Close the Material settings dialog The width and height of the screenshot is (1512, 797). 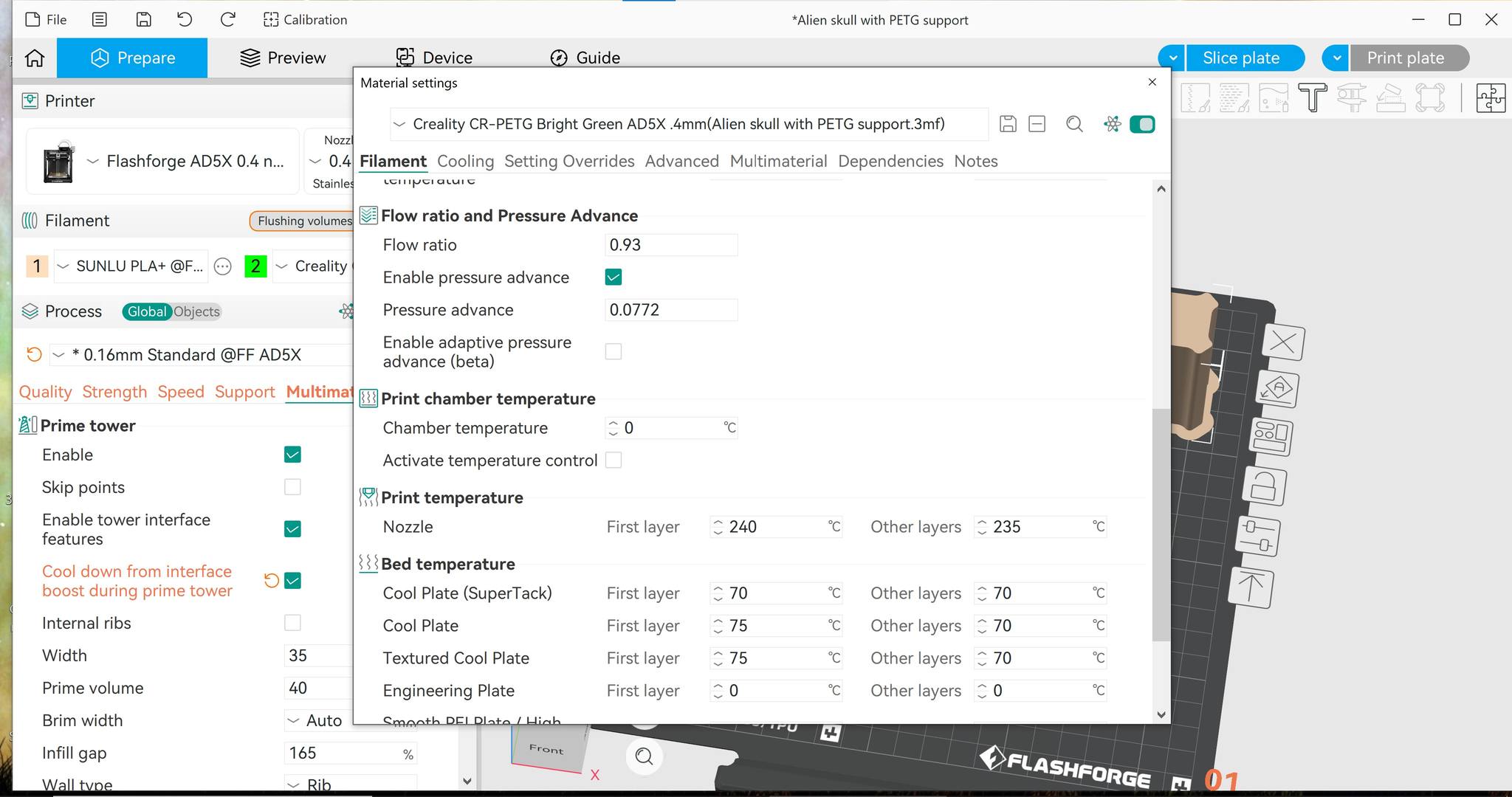(1152, 82)
